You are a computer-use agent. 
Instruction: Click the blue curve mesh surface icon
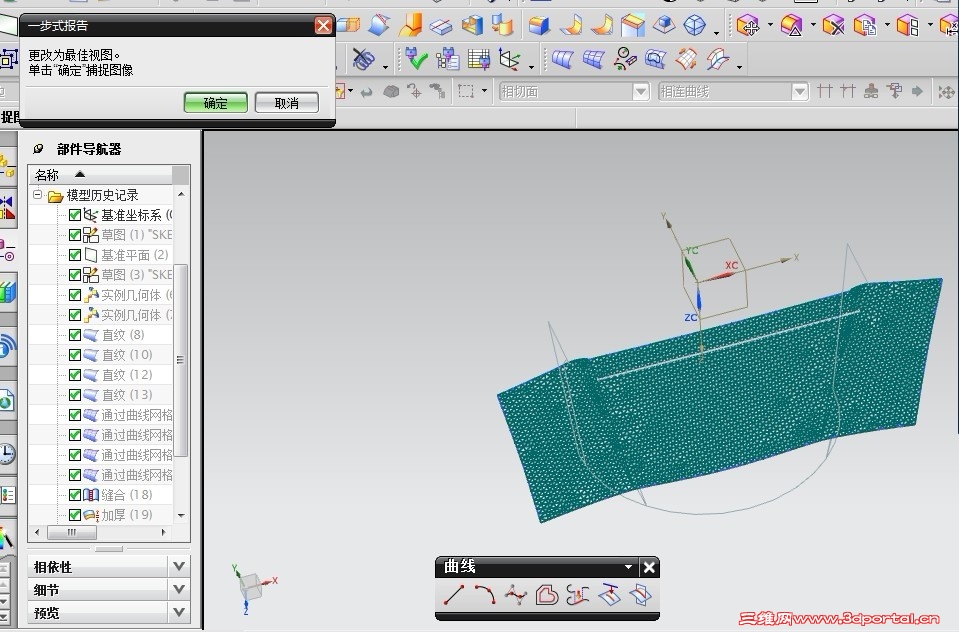click(x=593, y=59)
